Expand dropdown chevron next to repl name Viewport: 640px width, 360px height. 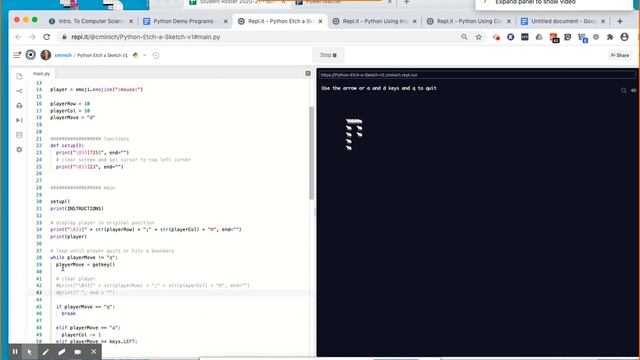144,55
